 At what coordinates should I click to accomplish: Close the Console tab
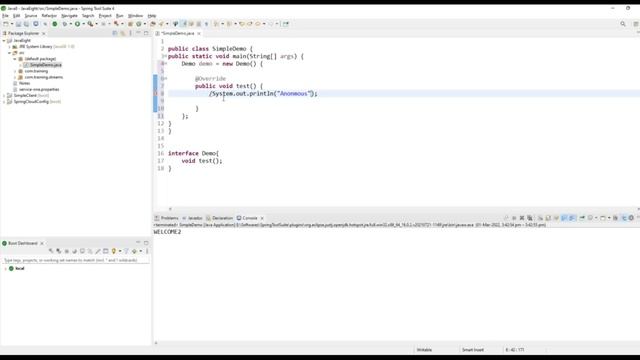(262, 218)
